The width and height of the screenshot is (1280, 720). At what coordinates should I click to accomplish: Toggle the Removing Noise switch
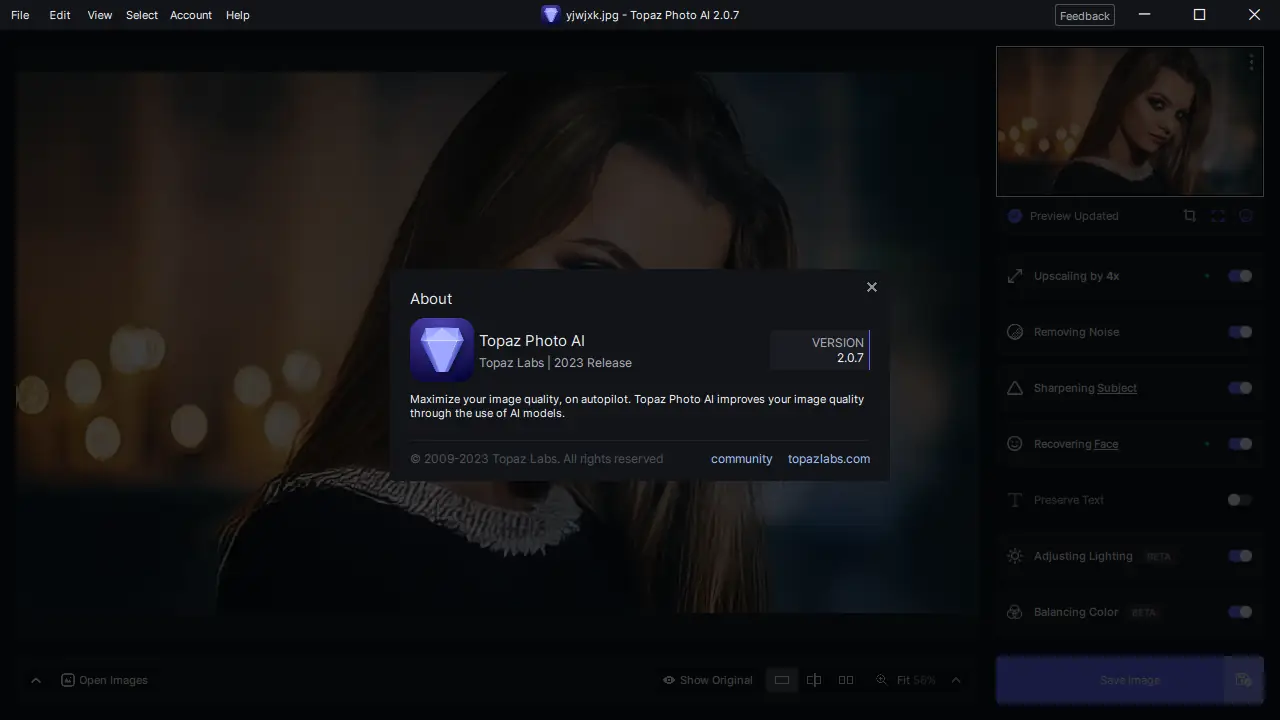[x=1240, y=332]
